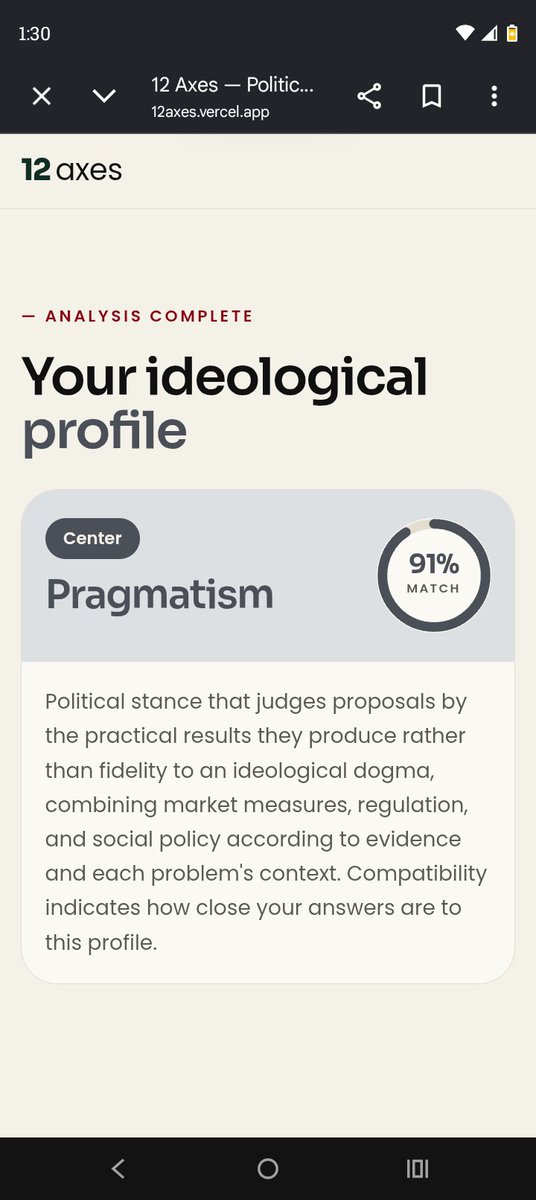Tap the 12 axes logo

pos(72,170)
